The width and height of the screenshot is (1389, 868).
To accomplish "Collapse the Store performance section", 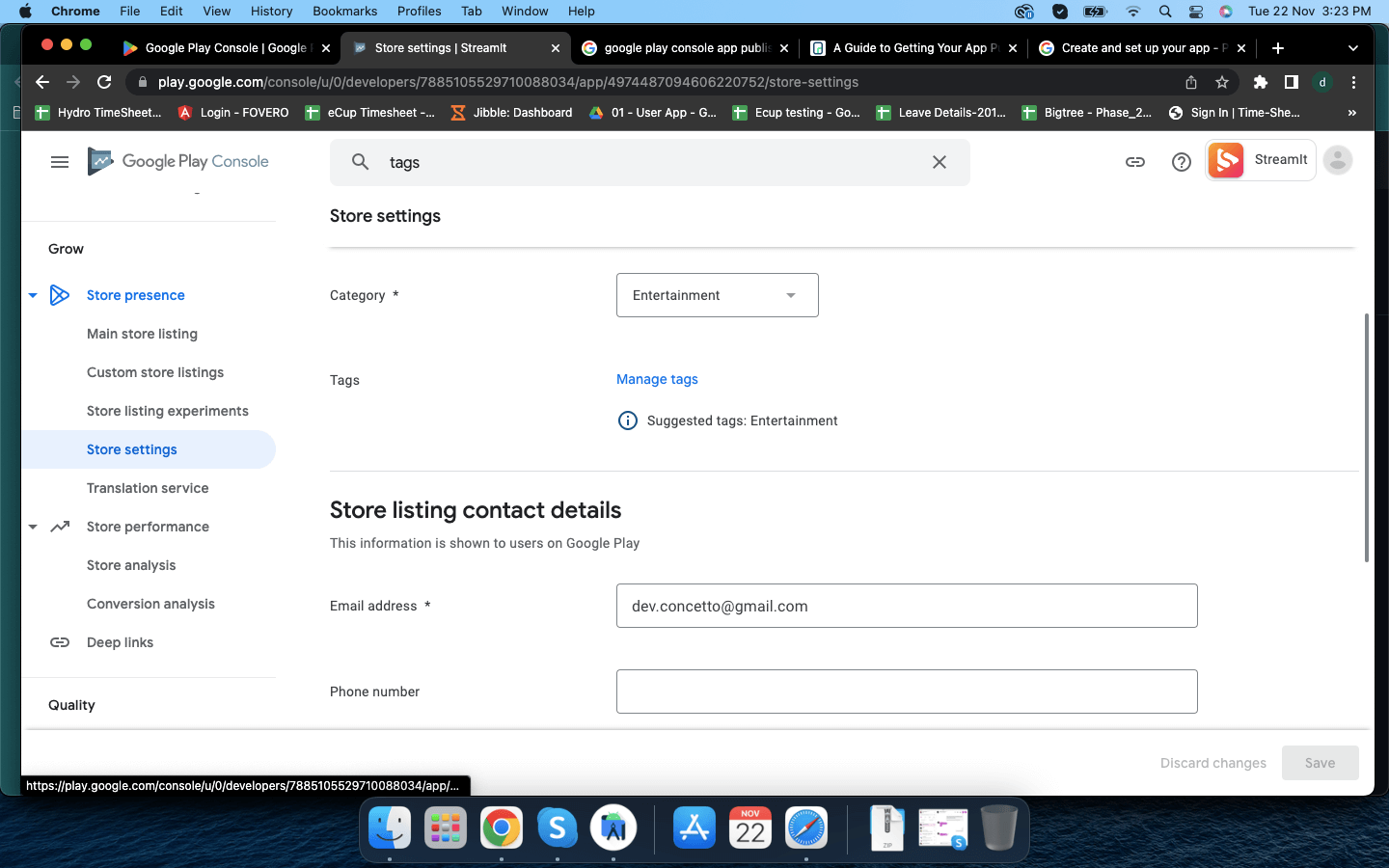I will click(33, 527).
